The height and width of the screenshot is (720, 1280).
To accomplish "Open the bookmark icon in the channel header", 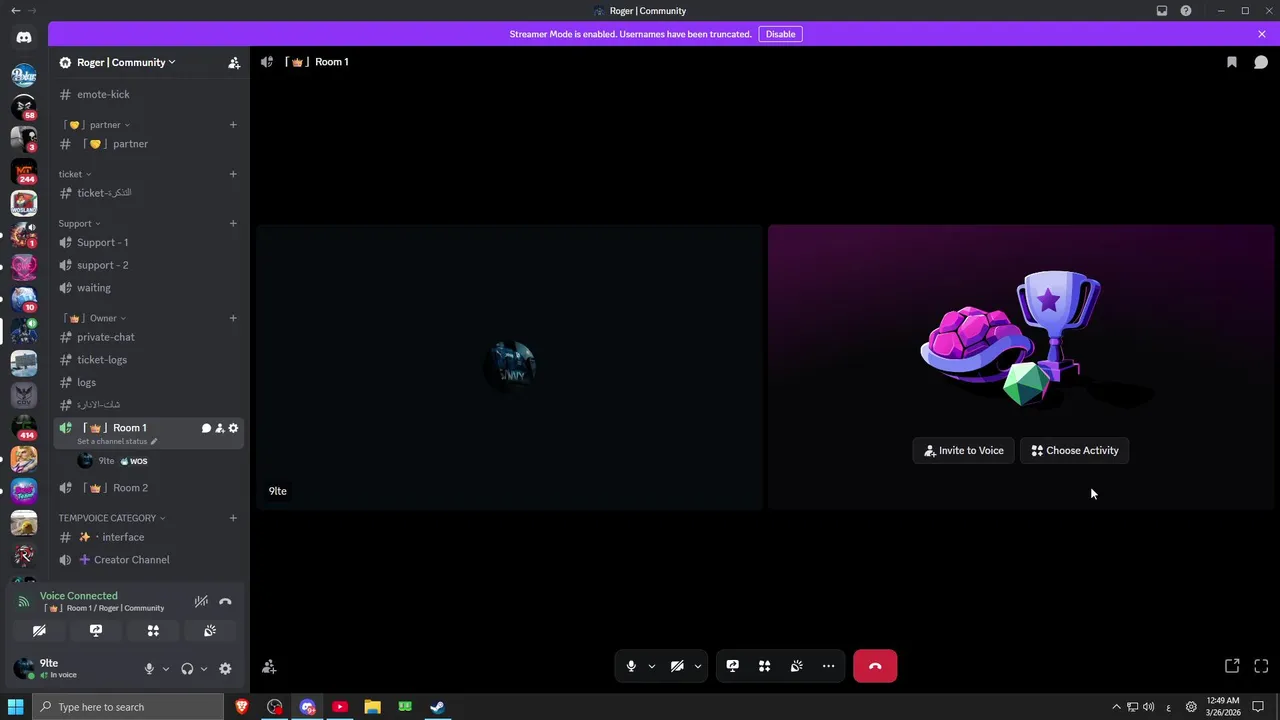I will click(x=1232, y=62).
